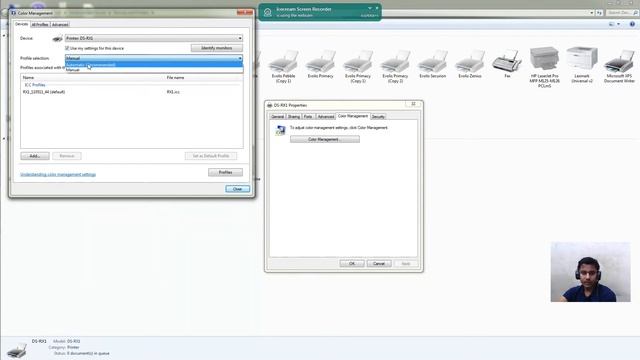
Task: Click the color management icon in DS-RX1 Properties
Action: 280,131
